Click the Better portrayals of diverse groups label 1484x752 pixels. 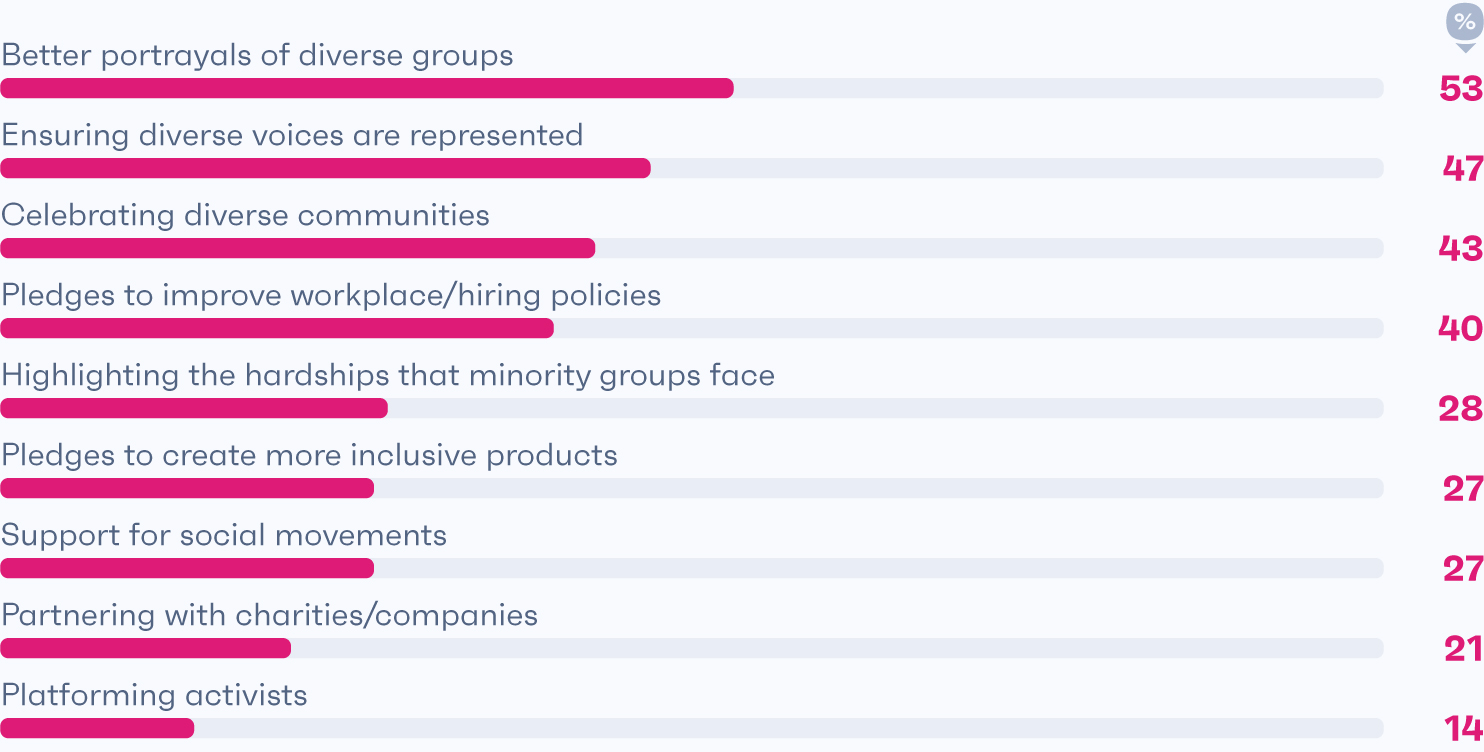pos(258,55)
